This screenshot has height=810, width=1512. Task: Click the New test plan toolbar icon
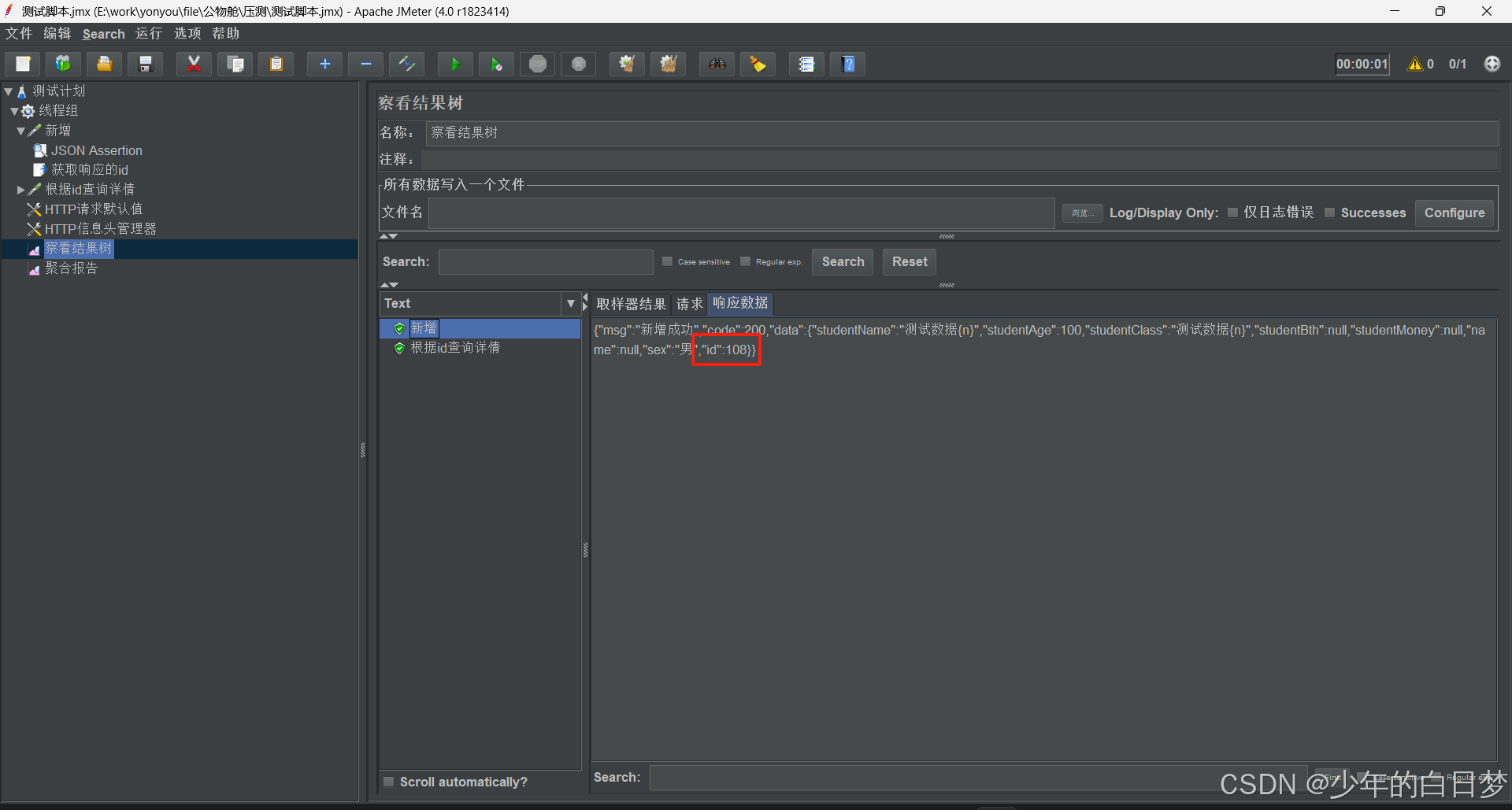(23, 64)
